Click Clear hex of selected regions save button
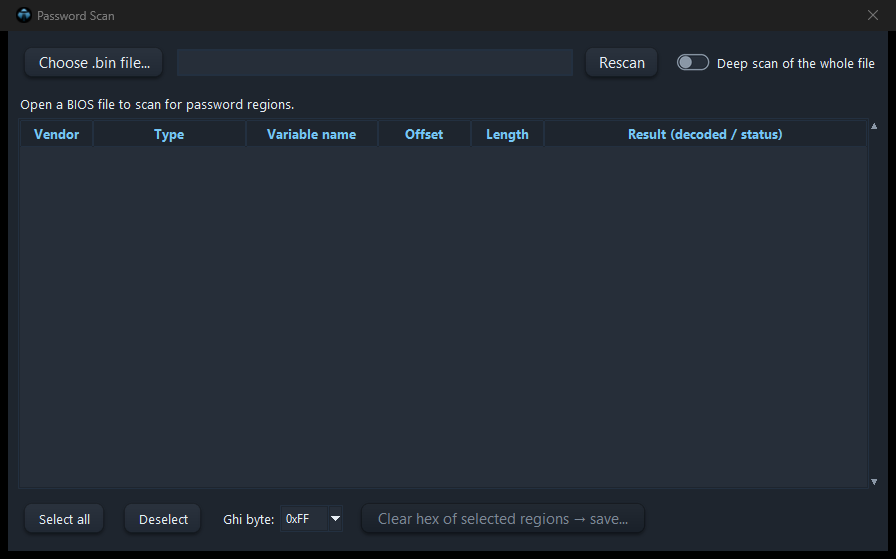896x559 pixels. pos(503,519)
